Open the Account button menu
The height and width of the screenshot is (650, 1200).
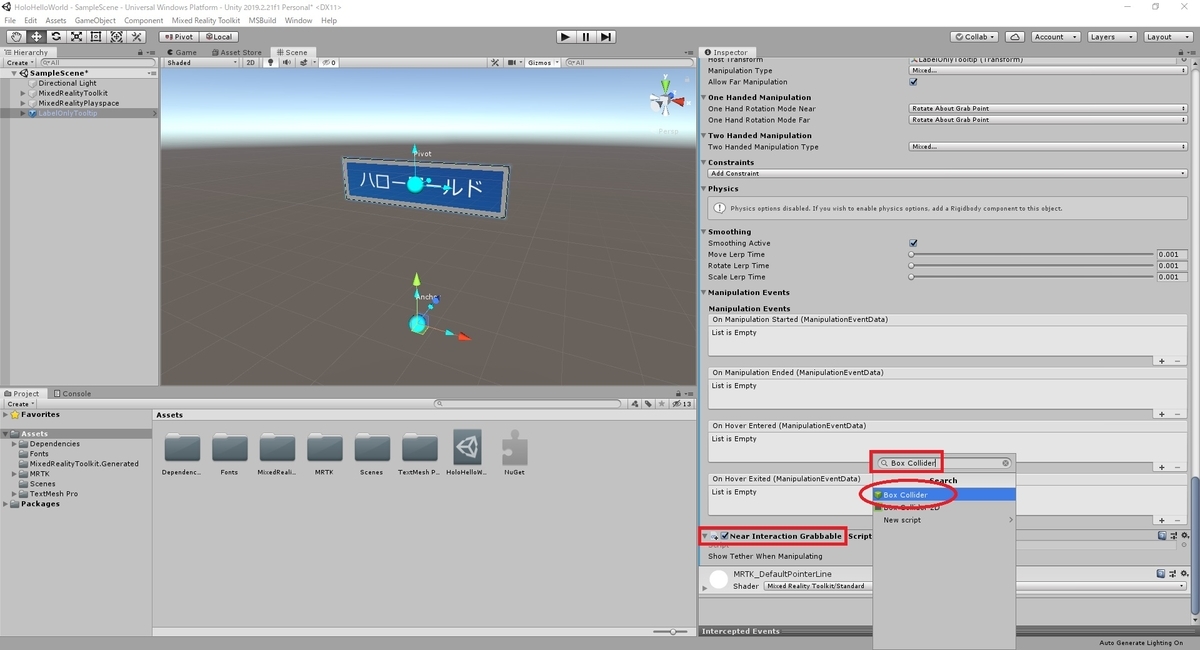pyautogui.click(x=1054, y=37)
